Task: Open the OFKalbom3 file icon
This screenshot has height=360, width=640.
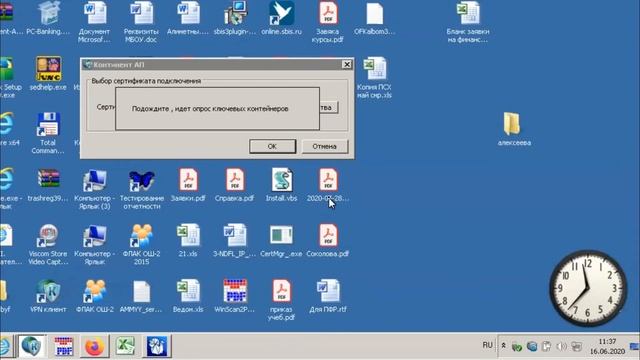Action: point(374,18)
